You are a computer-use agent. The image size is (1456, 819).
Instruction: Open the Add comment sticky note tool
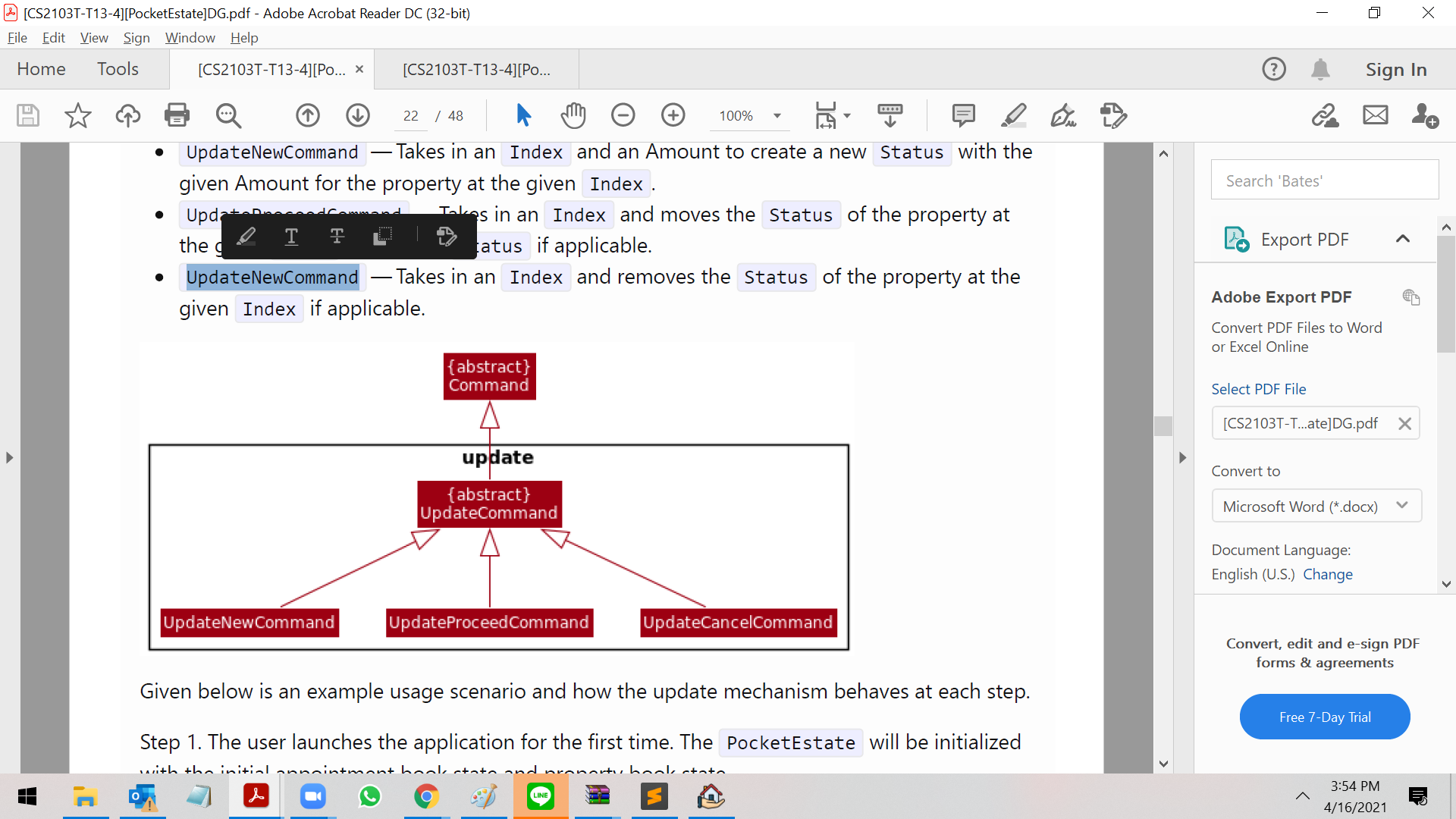click(963, 115)
